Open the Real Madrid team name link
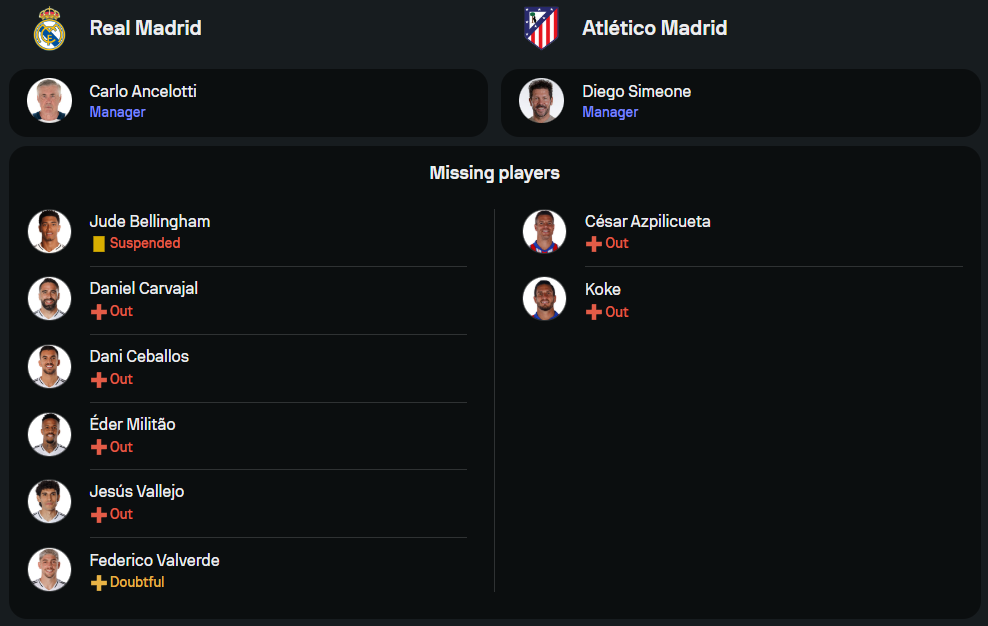Image resolution: width=988 pixels, height=626 pixels. tap(145, 28)
